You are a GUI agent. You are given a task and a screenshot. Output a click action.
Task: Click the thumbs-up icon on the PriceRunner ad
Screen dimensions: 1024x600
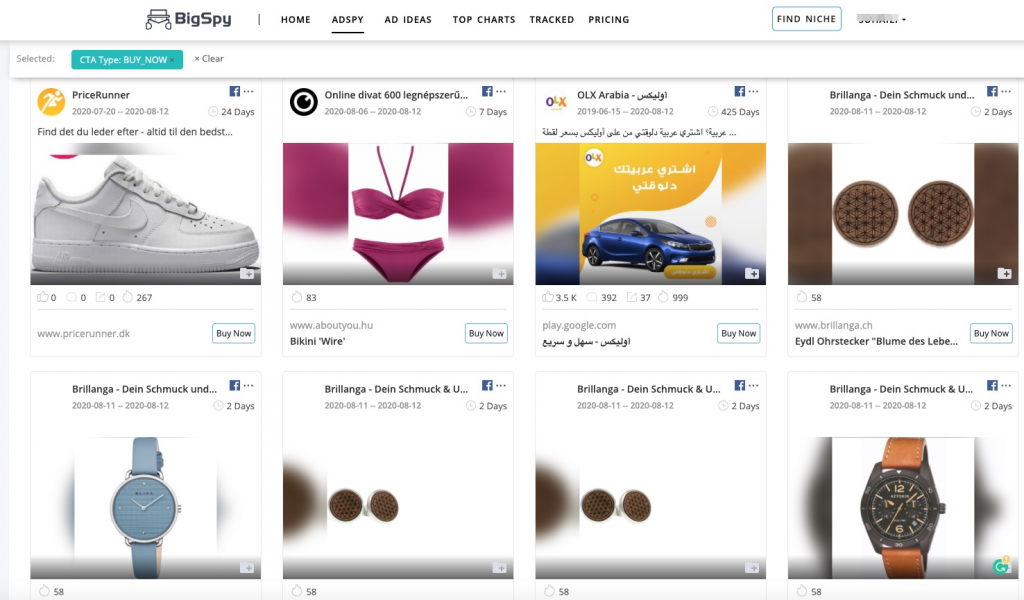tap(42, 297)
